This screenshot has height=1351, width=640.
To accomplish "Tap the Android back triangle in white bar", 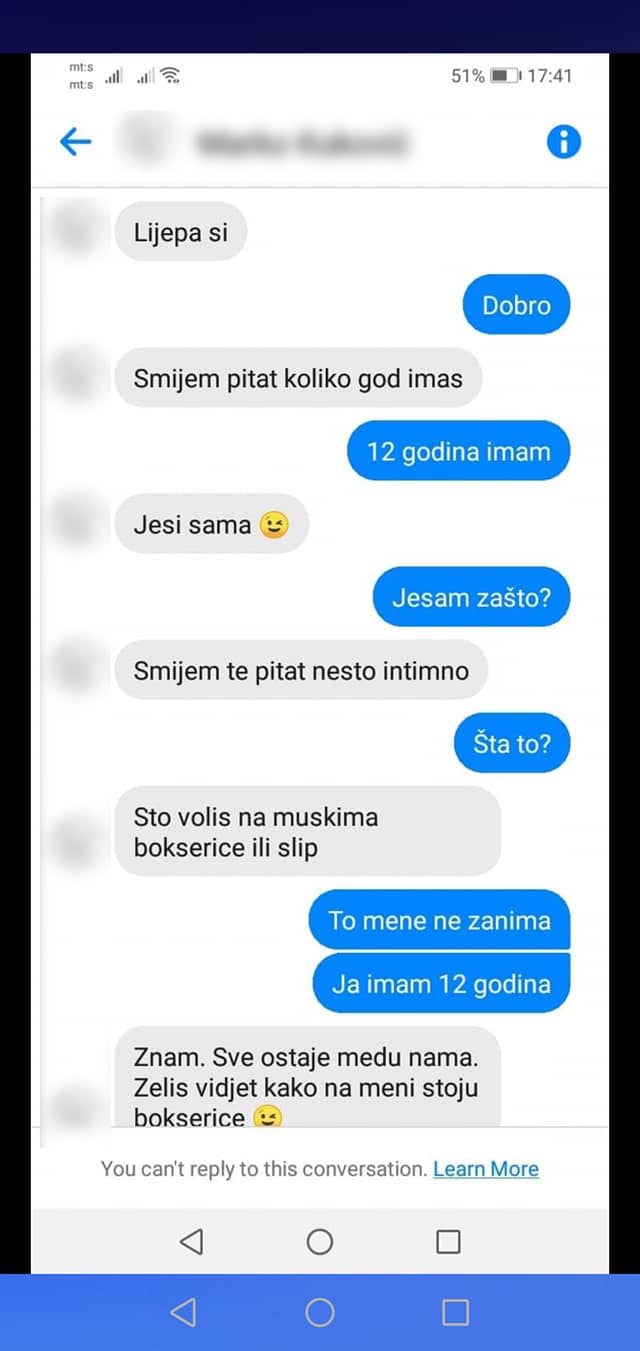I will pyautogui.click(x=191, y=1242).
